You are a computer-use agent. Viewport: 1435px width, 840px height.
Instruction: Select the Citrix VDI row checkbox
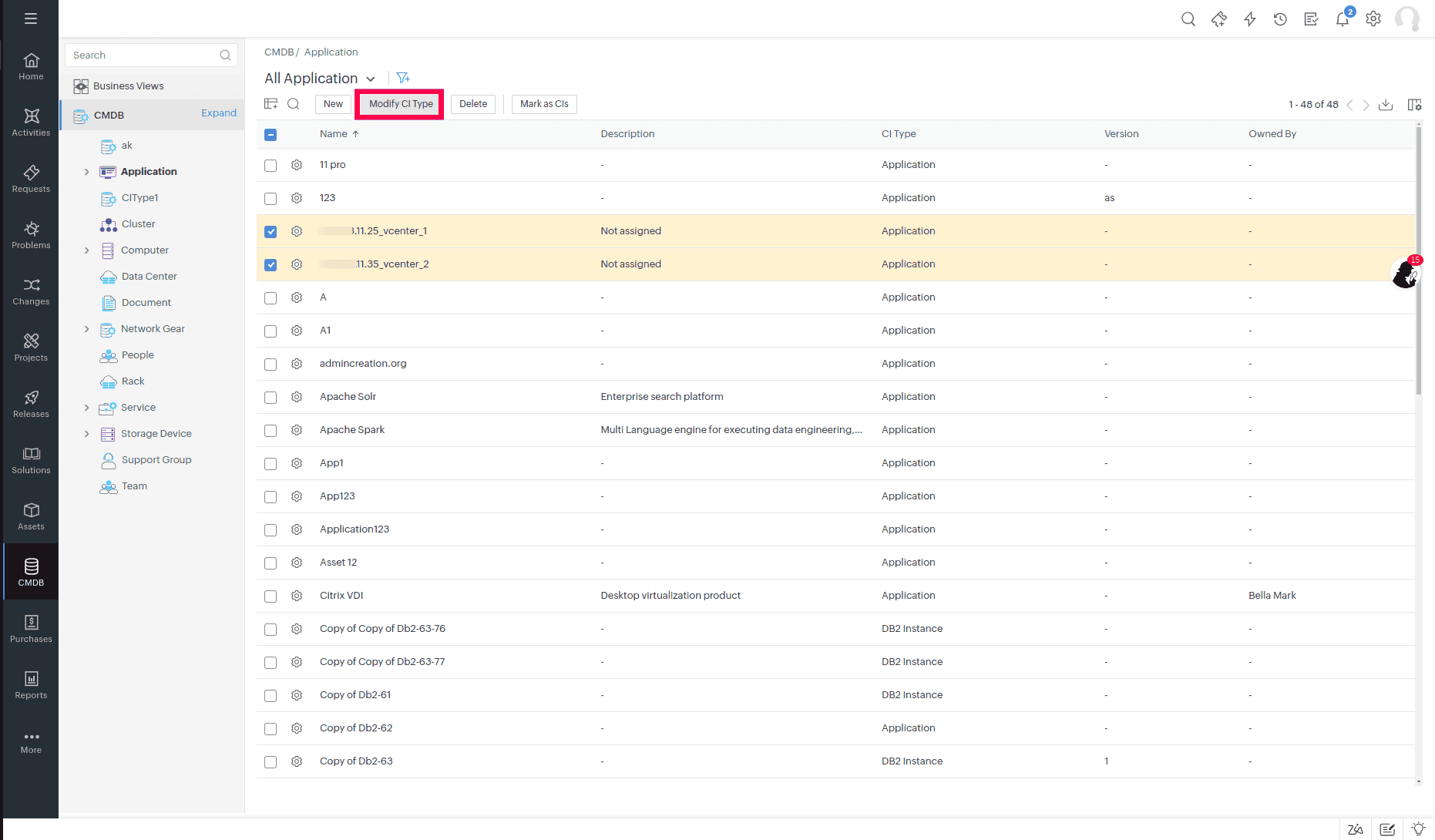pyautogui.click(x=271, y=596)
